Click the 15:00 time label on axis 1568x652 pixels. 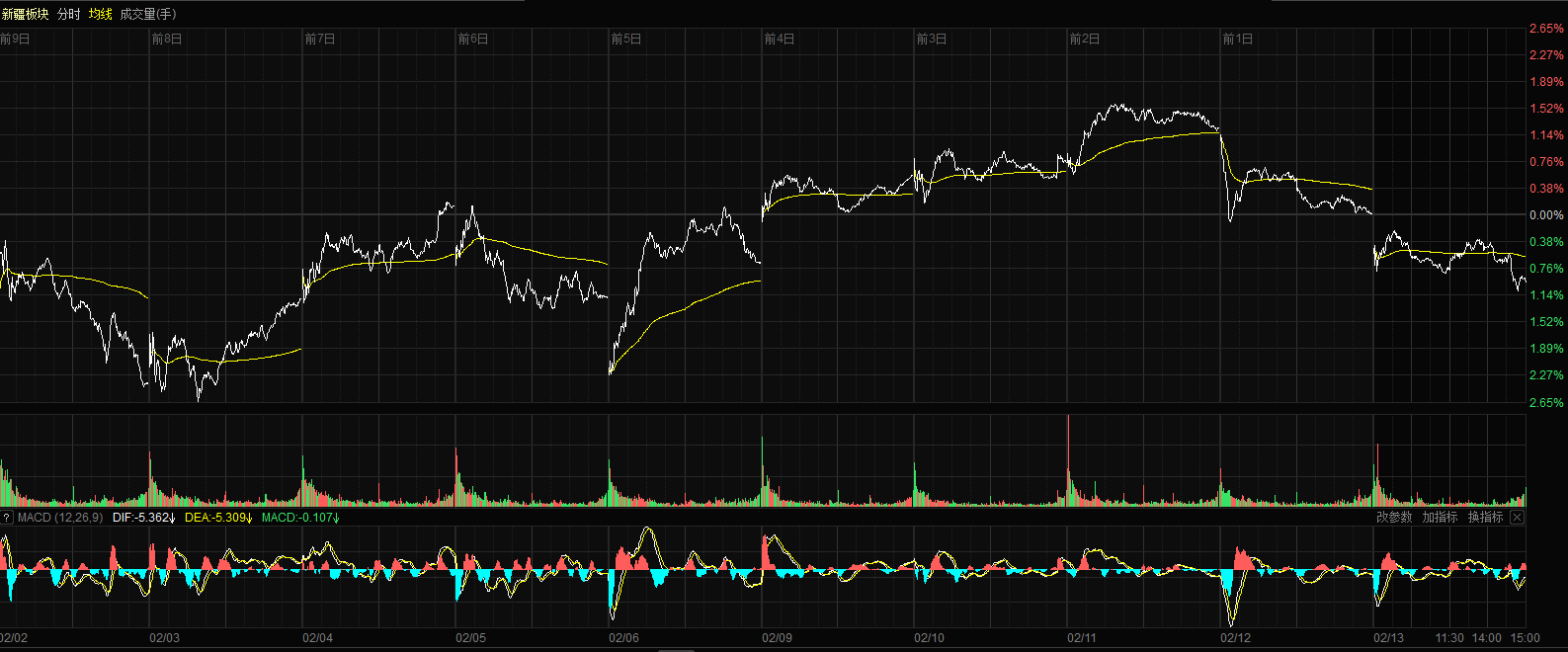click(x=1525, y=638)
